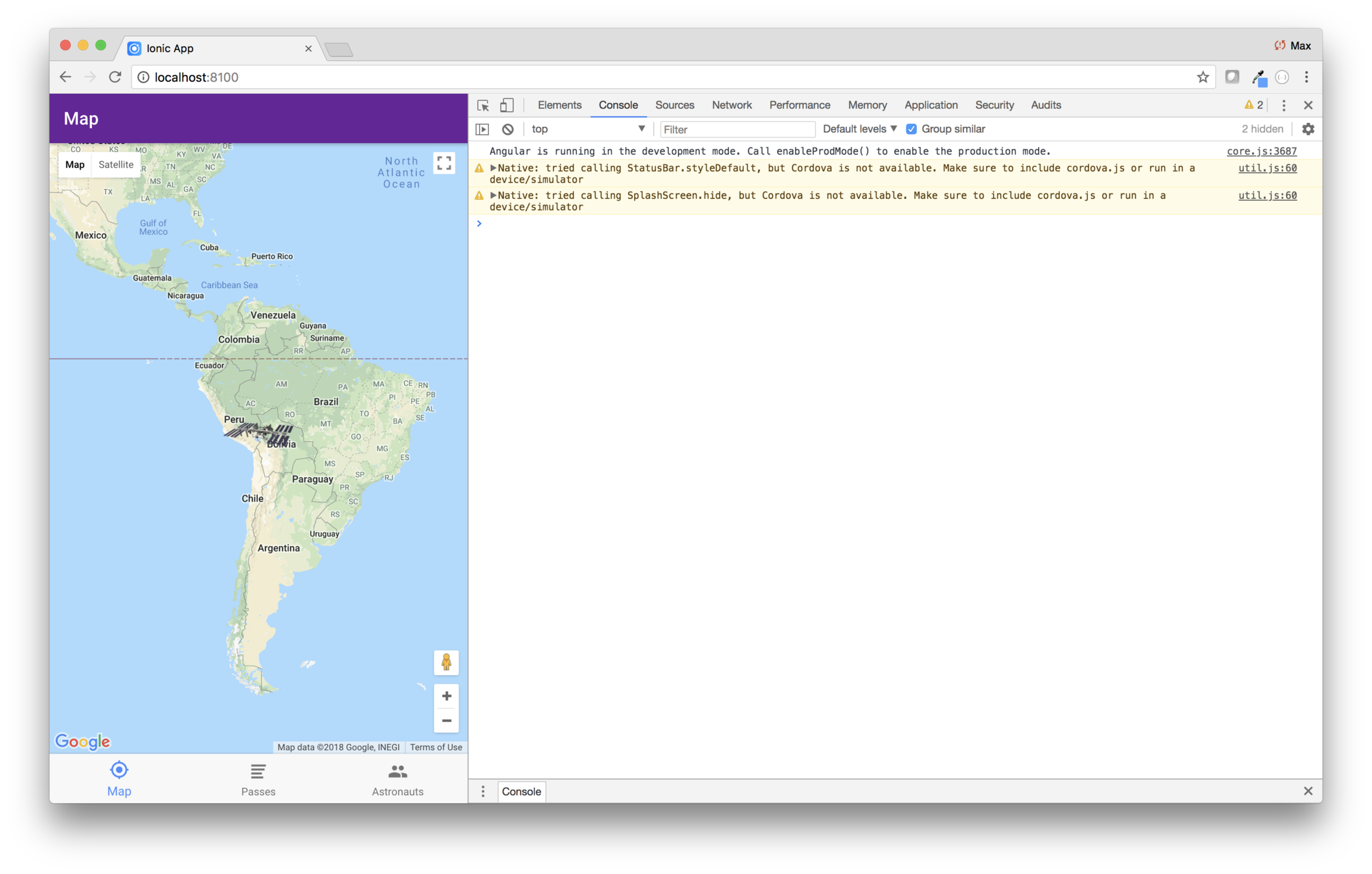Click the map fullscreen icon
The height and width of the screenshot is (874, 1372).
pos(444,163)
